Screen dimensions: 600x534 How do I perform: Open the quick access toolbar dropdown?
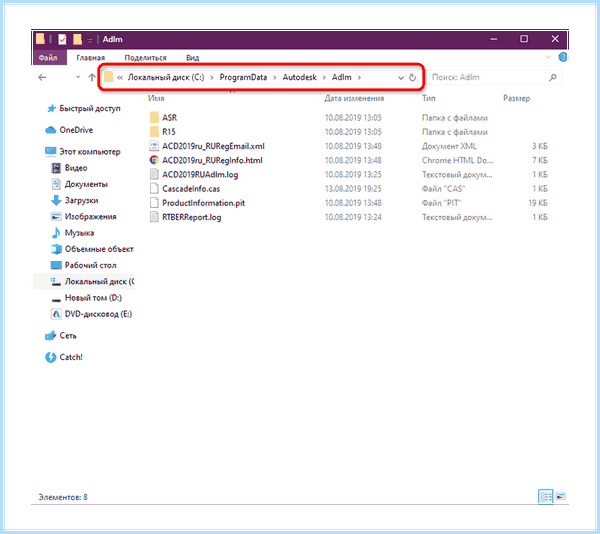tap(90, 40)
